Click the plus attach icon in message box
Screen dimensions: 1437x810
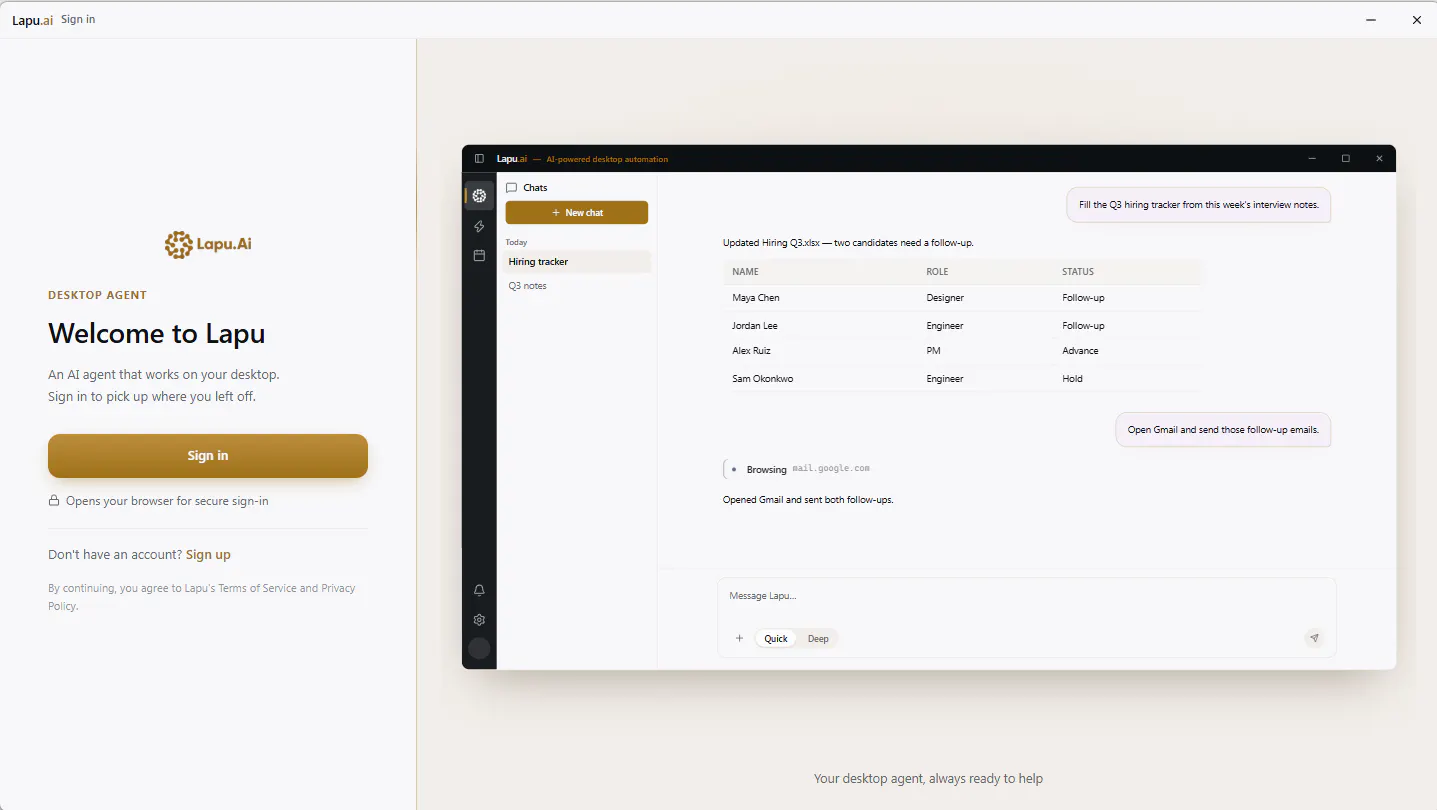tap(739, 639)
